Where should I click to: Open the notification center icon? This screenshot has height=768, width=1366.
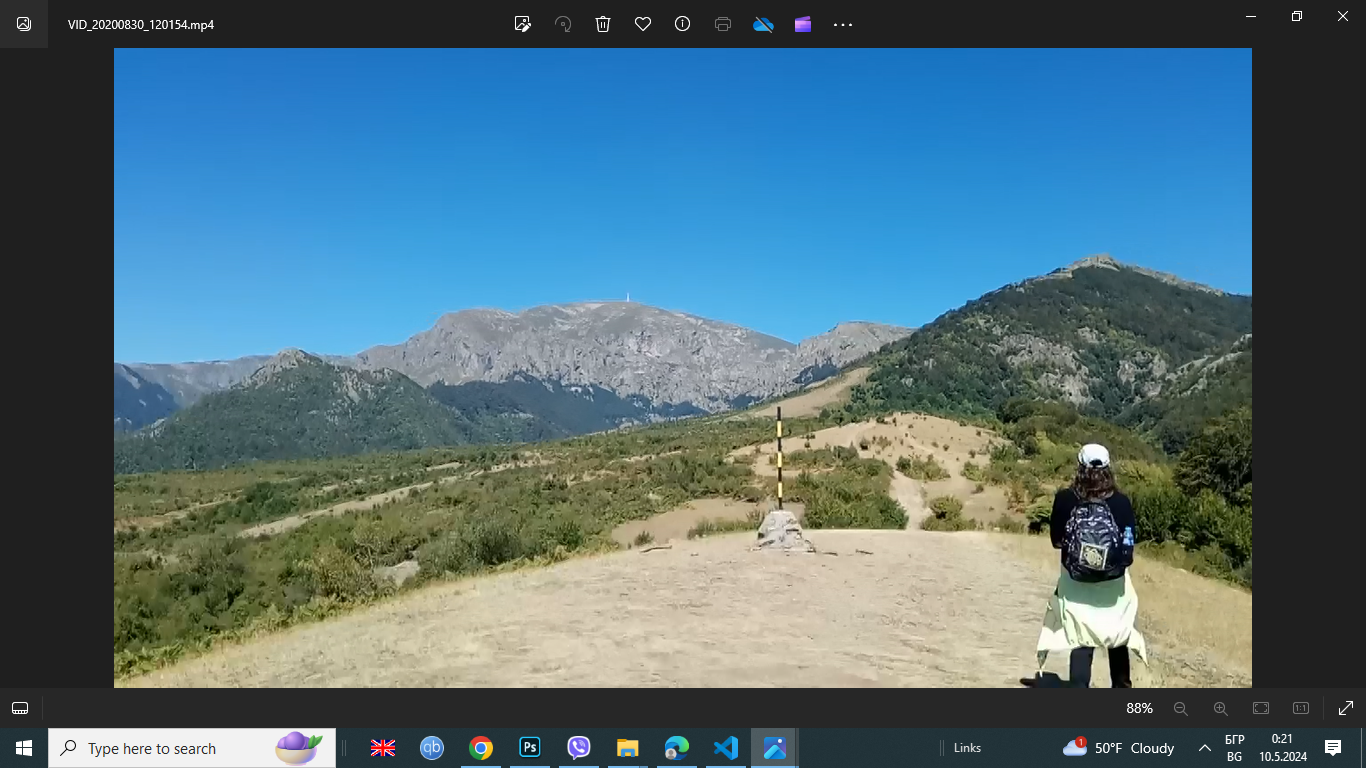point(1333,748)
